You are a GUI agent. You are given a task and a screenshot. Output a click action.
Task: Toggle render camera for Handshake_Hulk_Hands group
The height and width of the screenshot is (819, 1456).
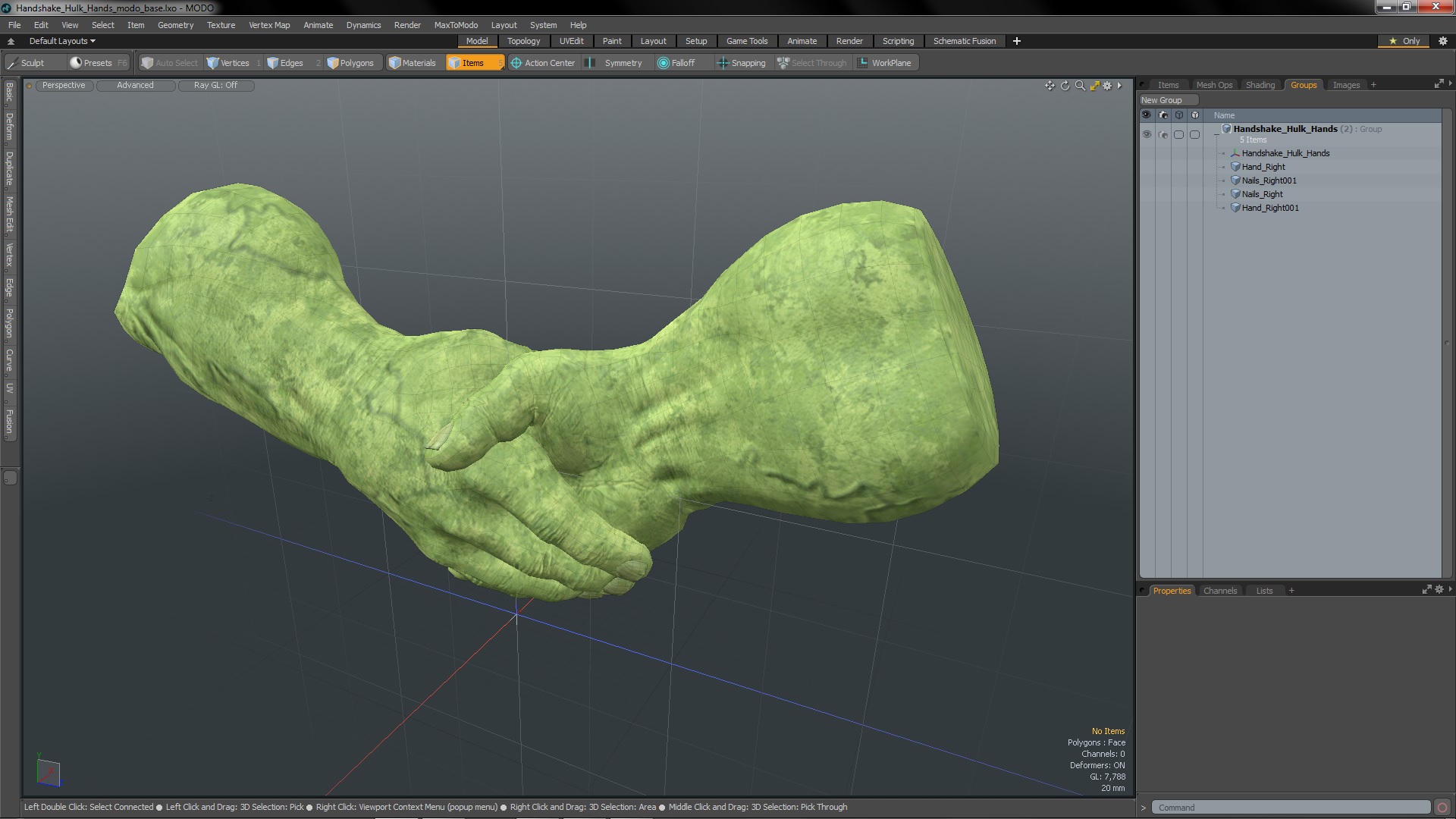(x=1163, y=134)
